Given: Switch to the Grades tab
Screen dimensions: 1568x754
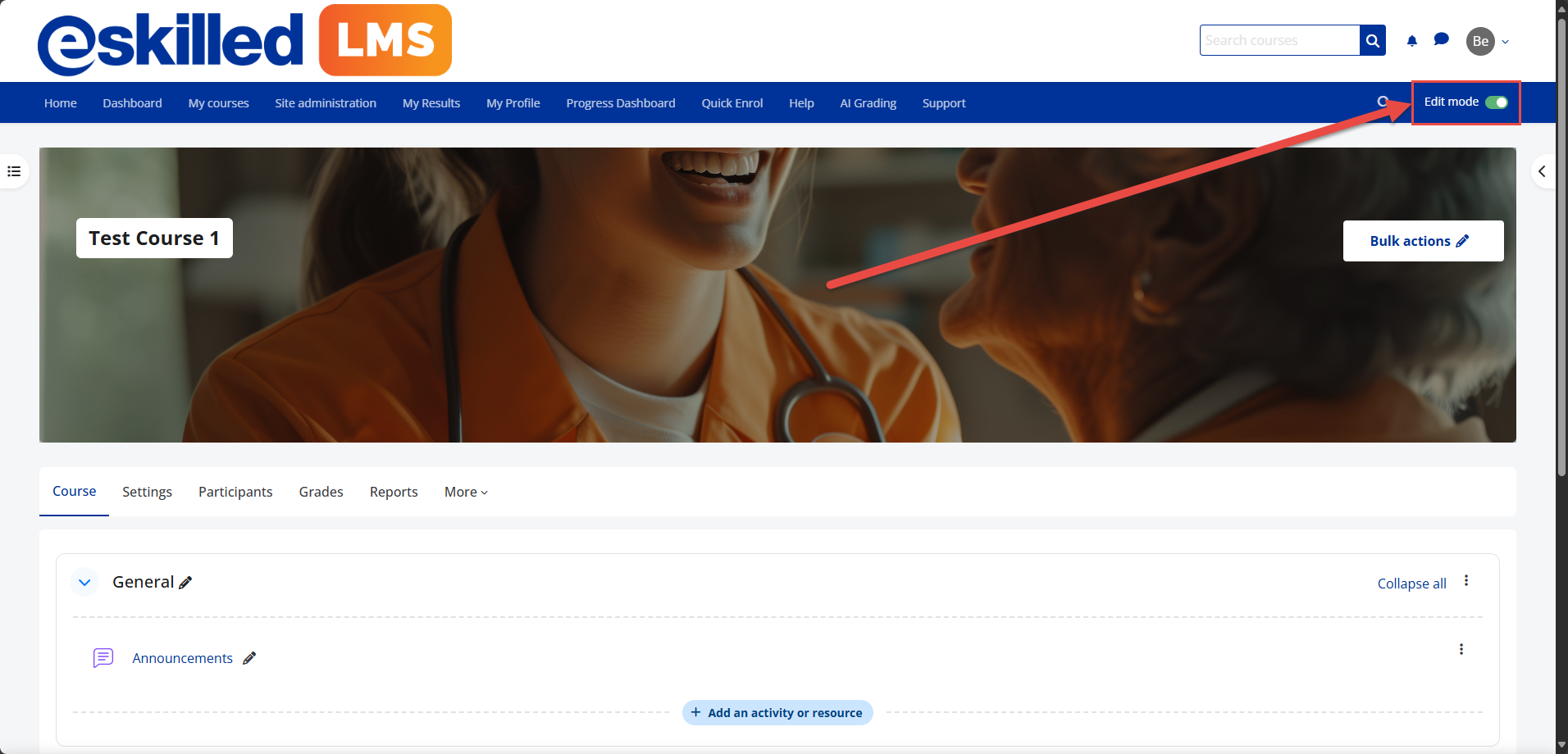Looking at the screenshot, I should [x=321, y=492].
